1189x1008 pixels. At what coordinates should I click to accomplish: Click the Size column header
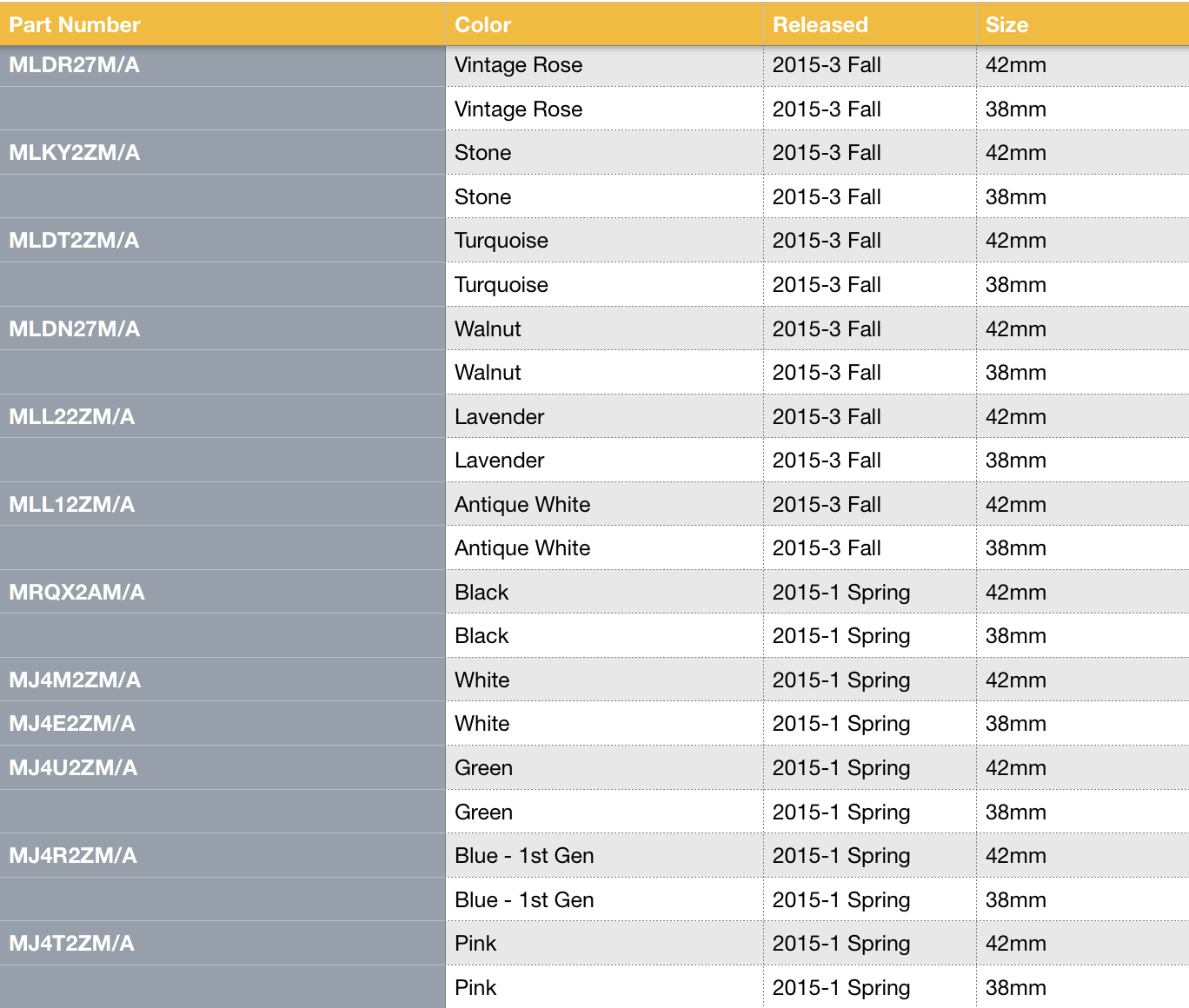click(x=1006, y=24)
